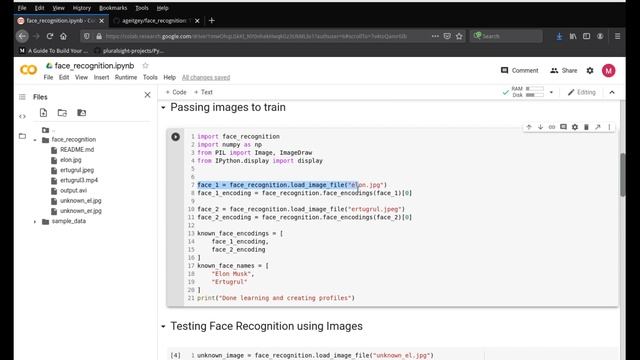640x360 pixels.
Task: Click the Comment button
Action: click(x=520, y=71)
